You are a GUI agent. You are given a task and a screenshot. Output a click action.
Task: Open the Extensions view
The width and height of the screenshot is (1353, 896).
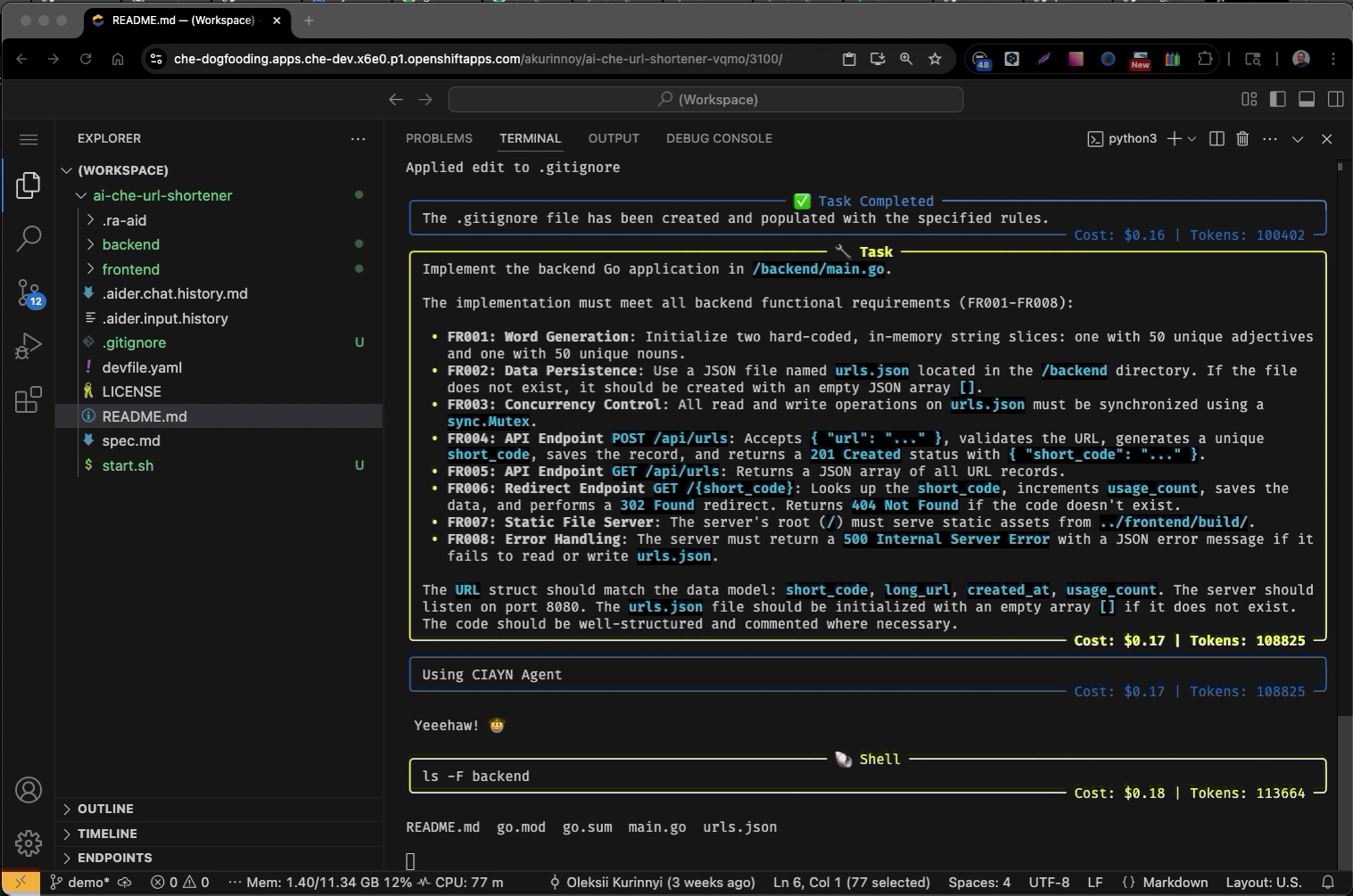(x=29, y=399)
